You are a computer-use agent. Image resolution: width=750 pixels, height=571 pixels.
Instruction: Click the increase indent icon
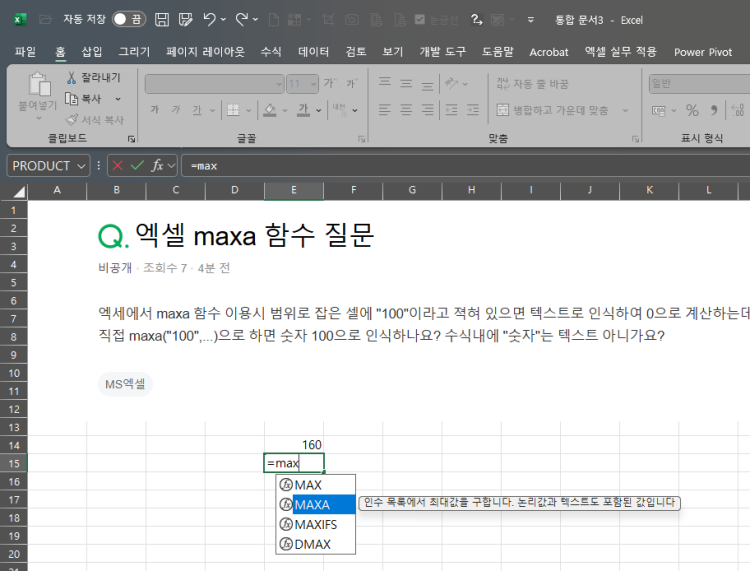click(473, 110)
